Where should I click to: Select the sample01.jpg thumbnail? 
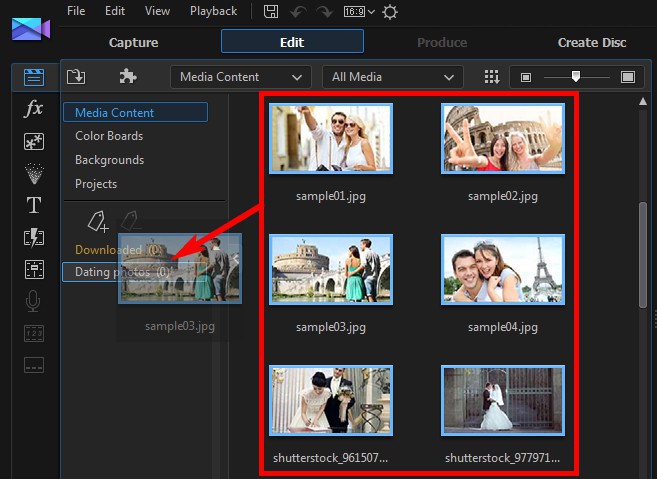pyautogui.click(x=331, y=139)
